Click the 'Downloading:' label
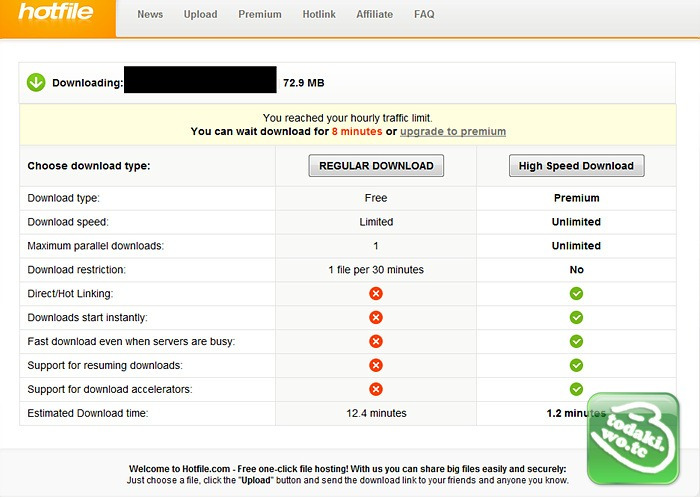This screenshot has width=700, height=497. (x=87, y=83)
